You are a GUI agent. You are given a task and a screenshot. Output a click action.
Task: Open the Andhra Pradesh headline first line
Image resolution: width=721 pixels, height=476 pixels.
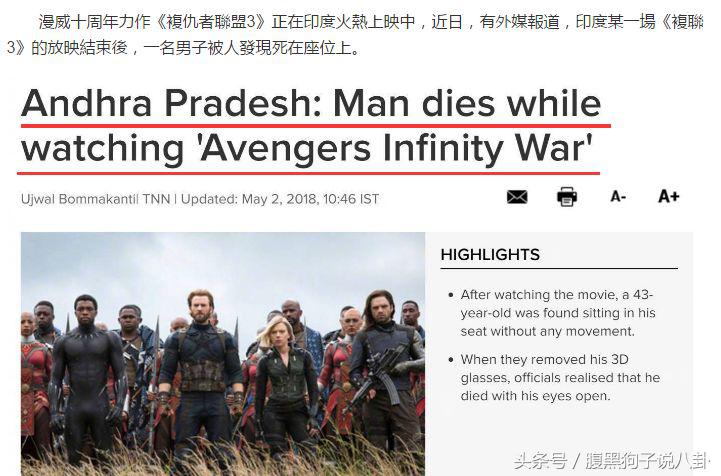click(311, 103)
